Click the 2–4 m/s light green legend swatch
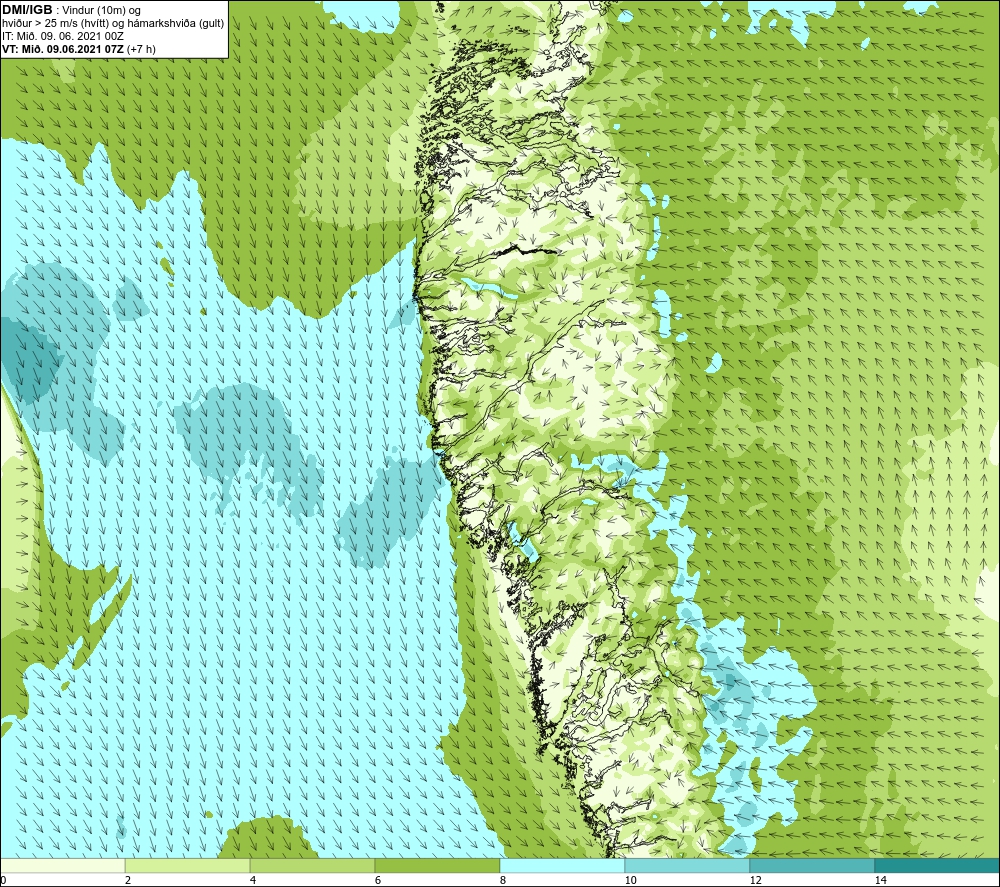 pyautogui.click(x=188, y=865)
